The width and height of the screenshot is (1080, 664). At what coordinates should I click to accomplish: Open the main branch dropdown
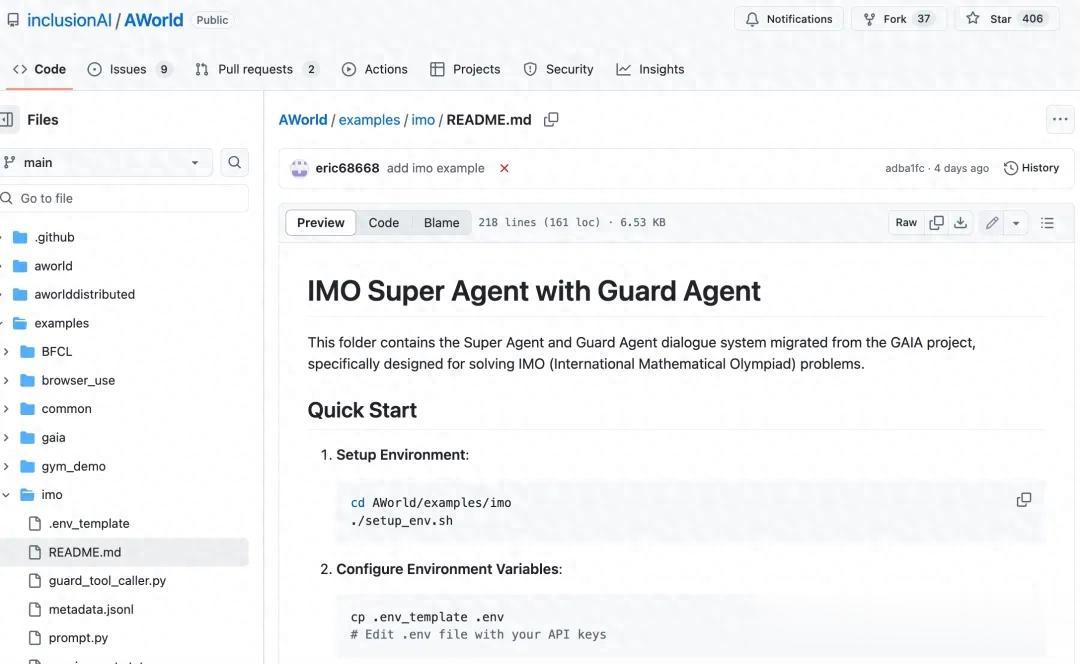[x=105, y=162]
